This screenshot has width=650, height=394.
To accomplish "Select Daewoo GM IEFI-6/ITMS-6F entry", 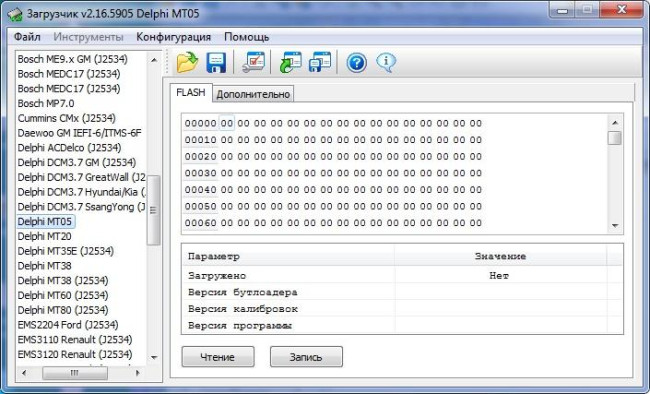I will pos(79,133).
